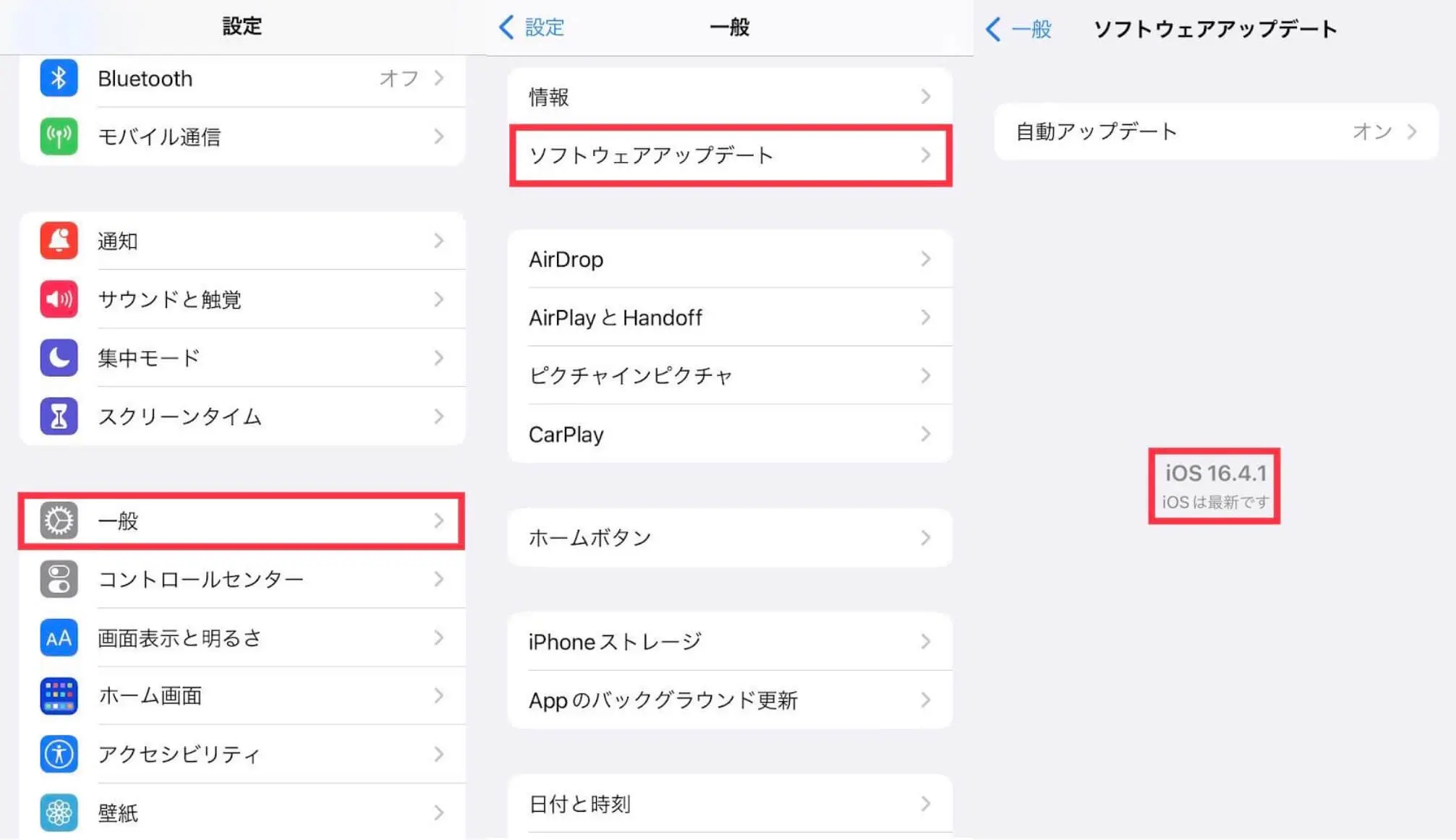Select 一般 menu item
Image resolution: width=1456 pixels, height=840 pixels.
pyautogui.click(x=244, y=519)
